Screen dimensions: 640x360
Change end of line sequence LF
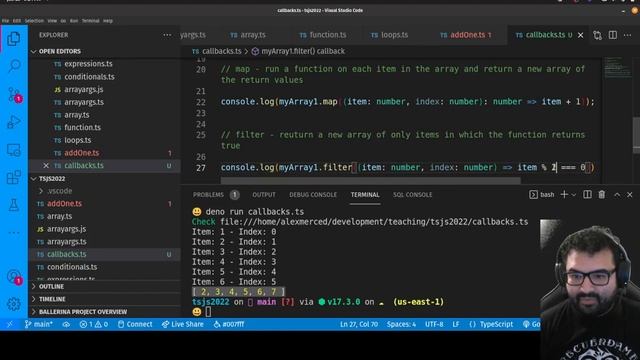tap(456, 324)
